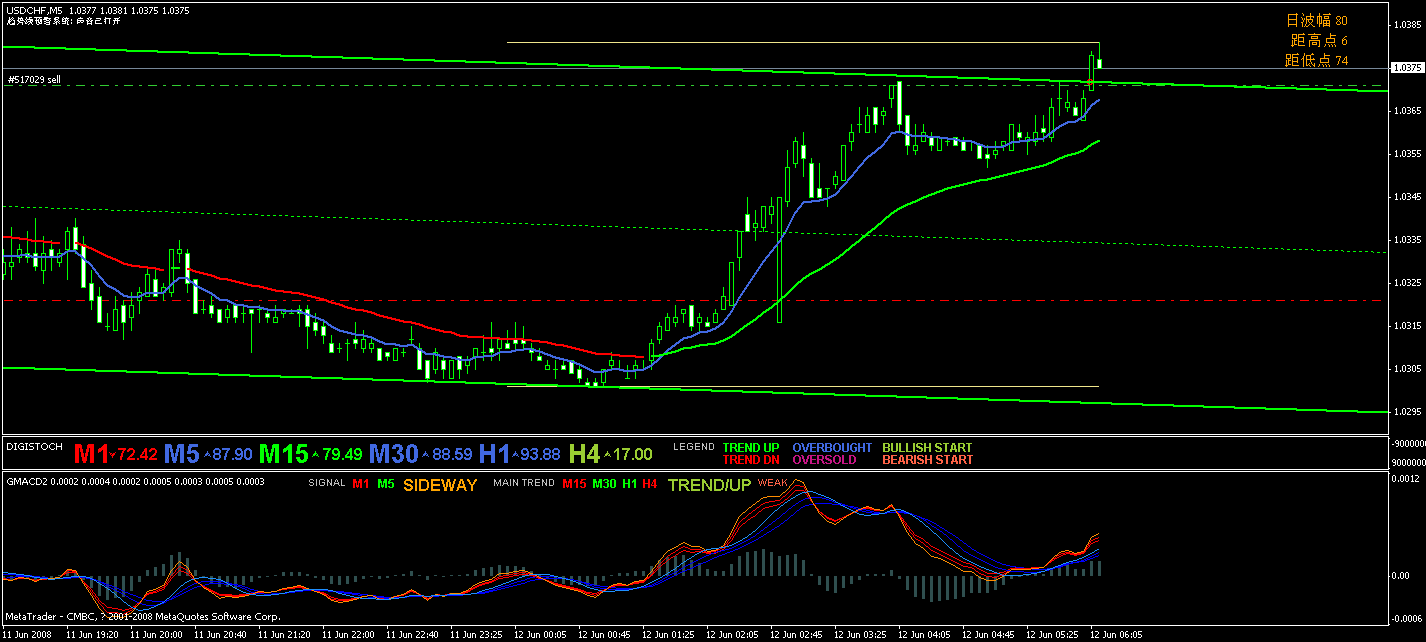
Task: Click the -0.0006 GMACD scale value
Action: (1405, 619)
